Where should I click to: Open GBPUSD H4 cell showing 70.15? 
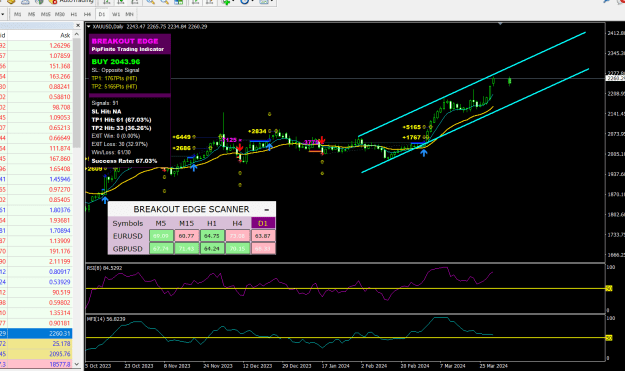tap(237, 249)
